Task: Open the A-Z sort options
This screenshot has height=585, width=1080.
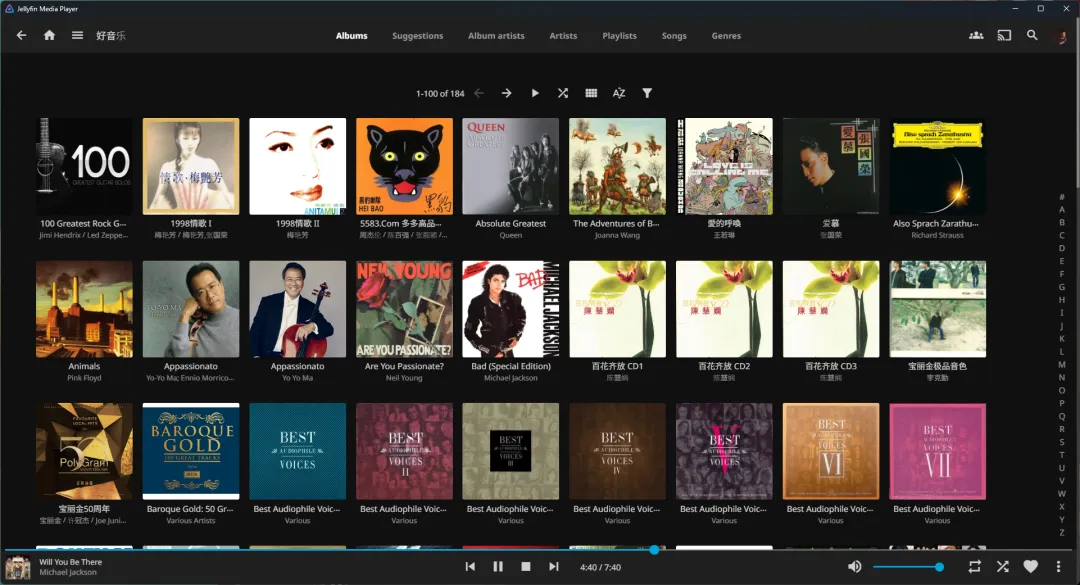Action: 619,93
